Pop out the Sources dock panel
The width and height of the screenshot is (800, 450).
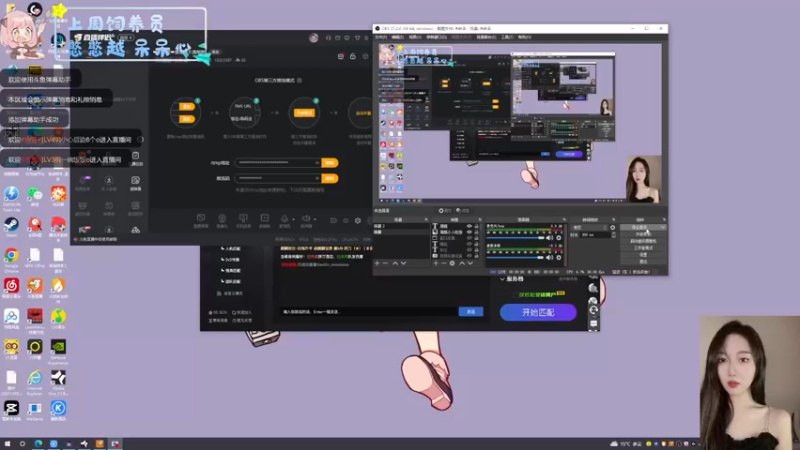pos(480,219)
